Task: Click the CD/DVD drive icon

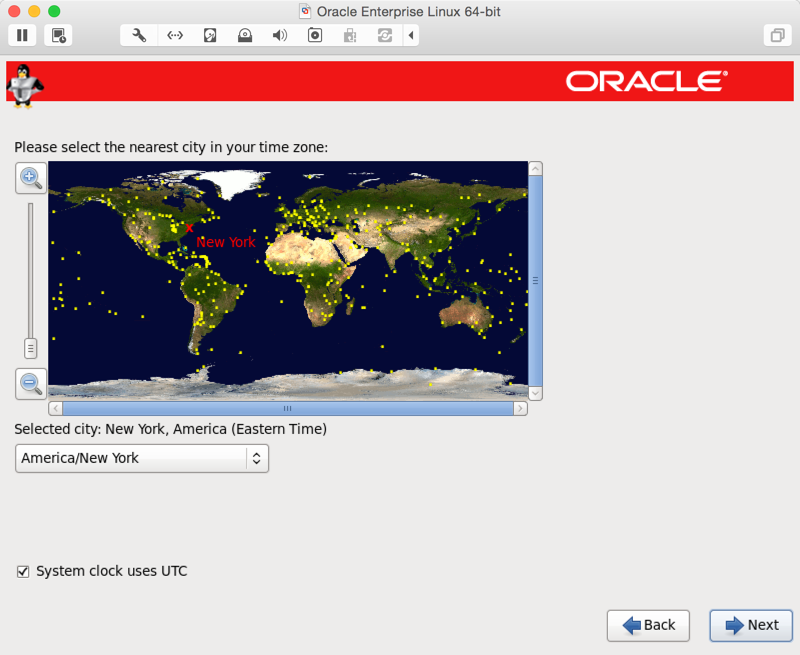Action: coord(245,35)
